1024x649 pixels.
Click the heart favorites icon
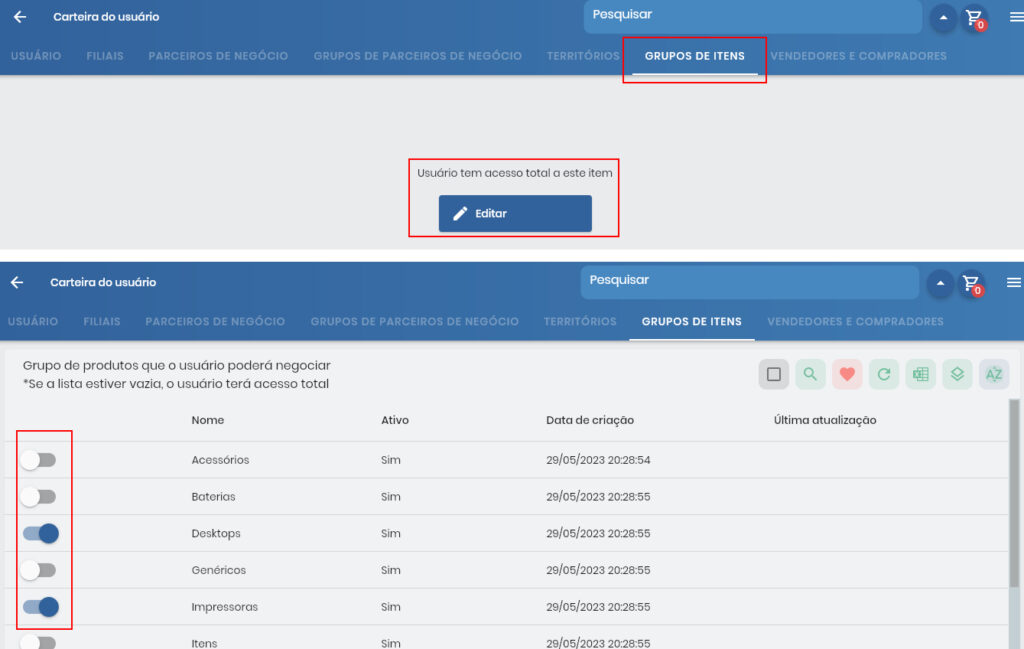tap(847, 374)
